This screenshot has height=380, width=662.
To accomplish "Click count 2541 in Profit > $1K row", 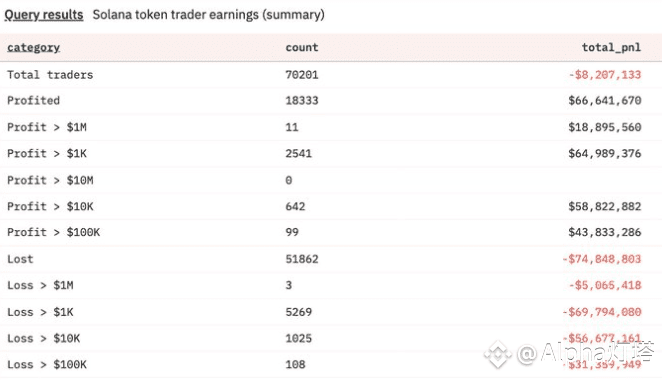I will 298,153.
